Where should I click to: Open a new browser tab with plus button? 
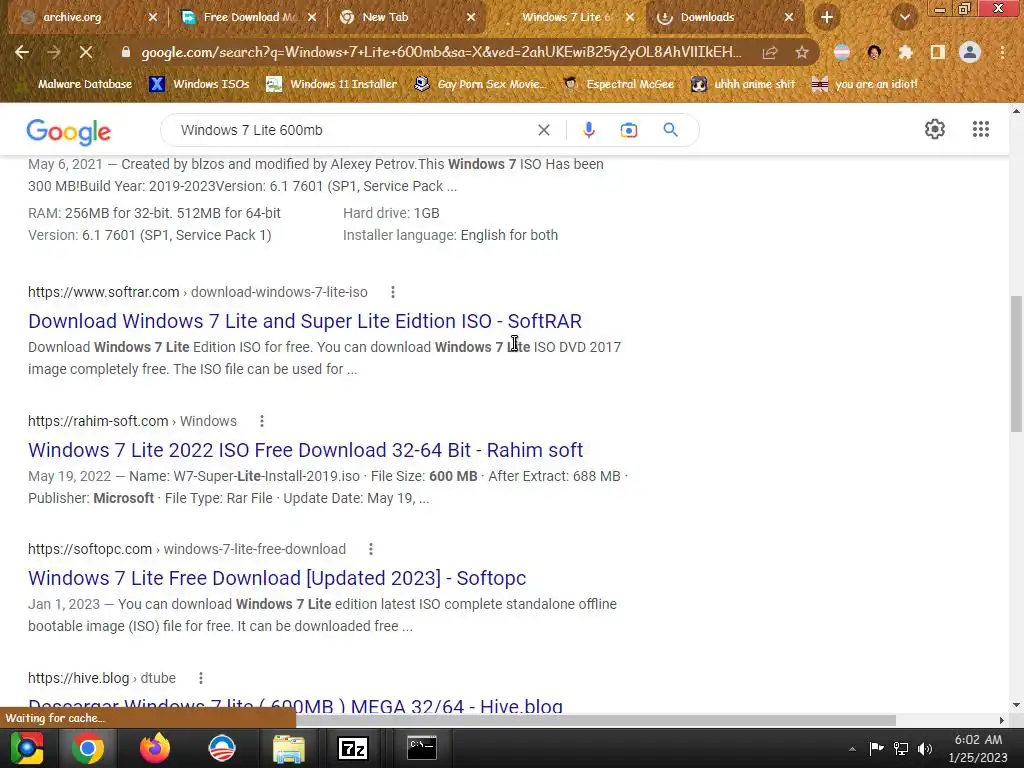tap(827, 17)
